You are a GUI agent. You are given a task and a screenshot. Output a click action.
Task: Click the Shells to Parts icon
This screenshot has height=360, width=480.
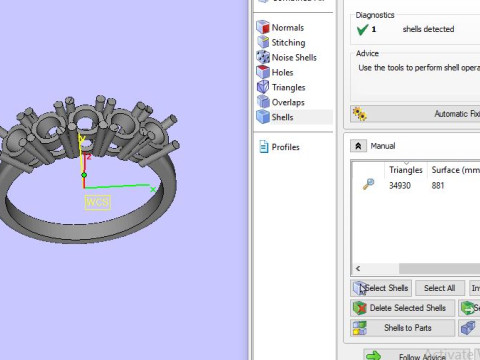coord(360,328)
